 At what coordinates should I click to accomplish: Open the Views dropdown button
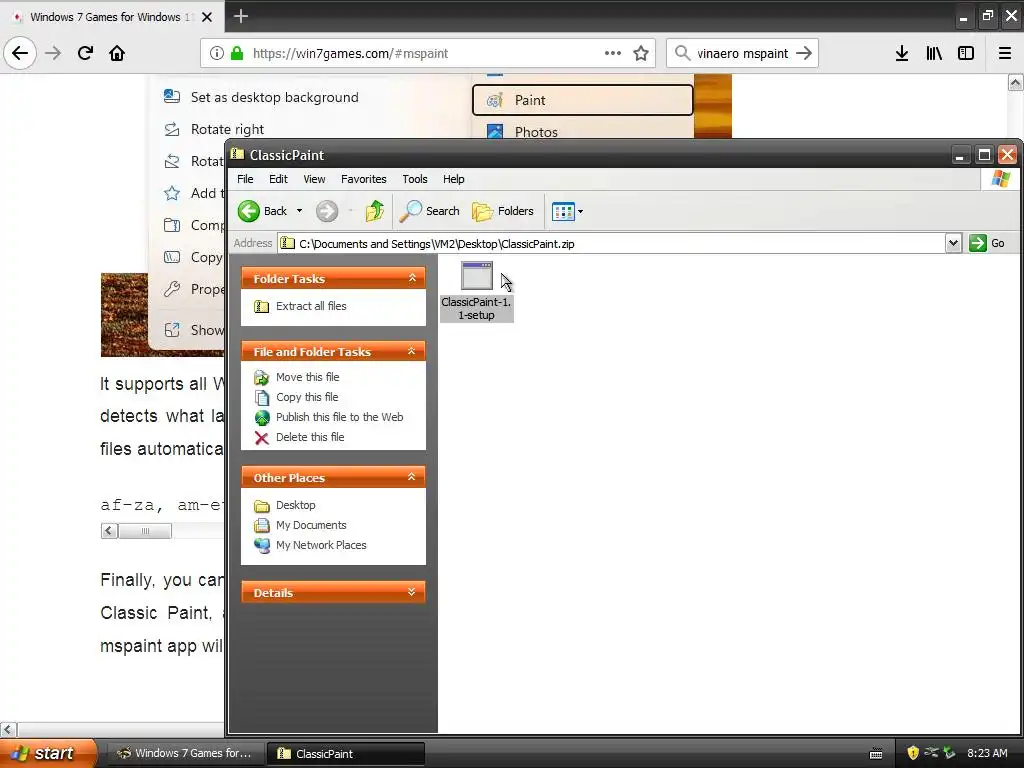click(x=567, y=211)
